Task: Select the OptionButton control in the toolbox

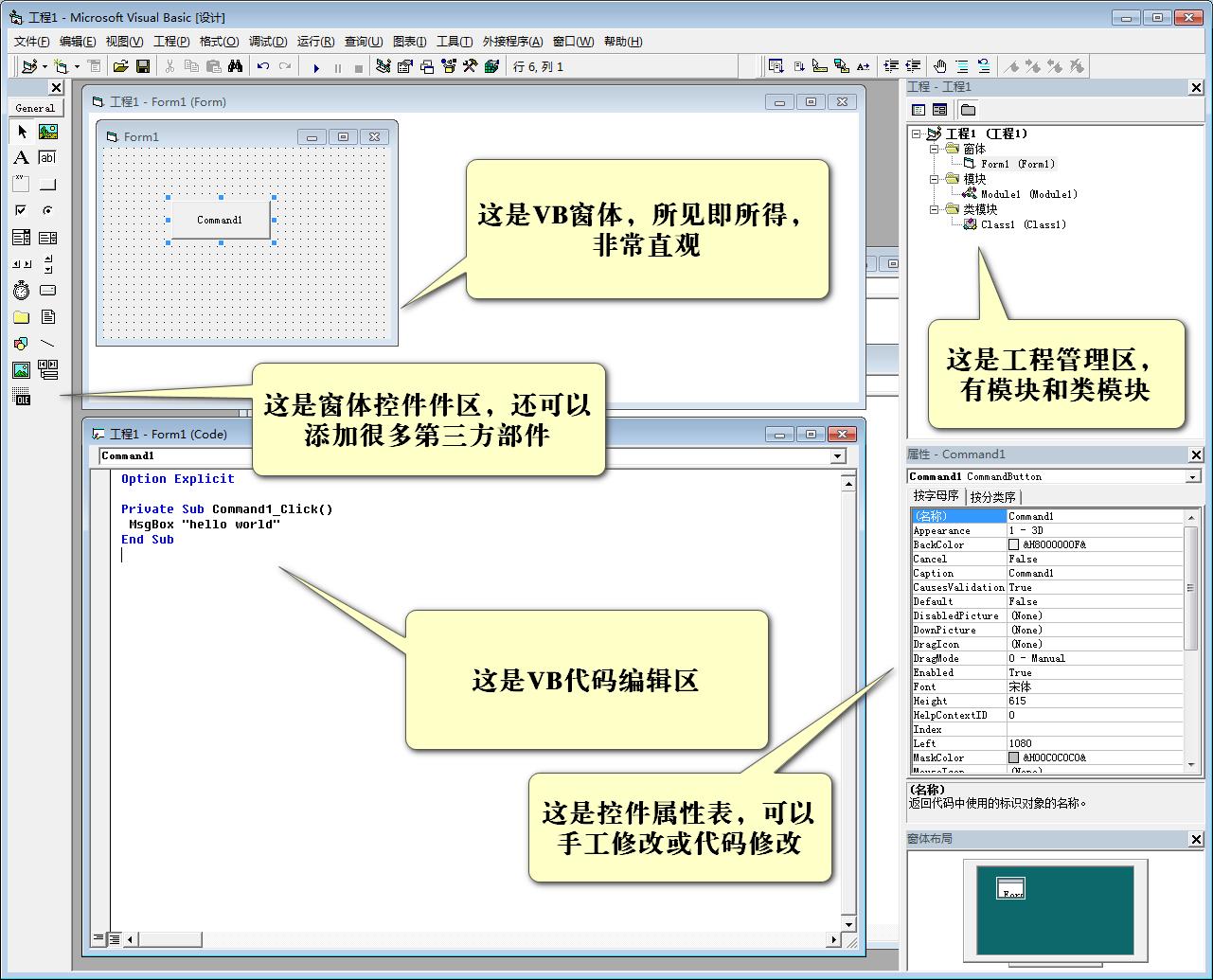Action: [x=48, y=210]
